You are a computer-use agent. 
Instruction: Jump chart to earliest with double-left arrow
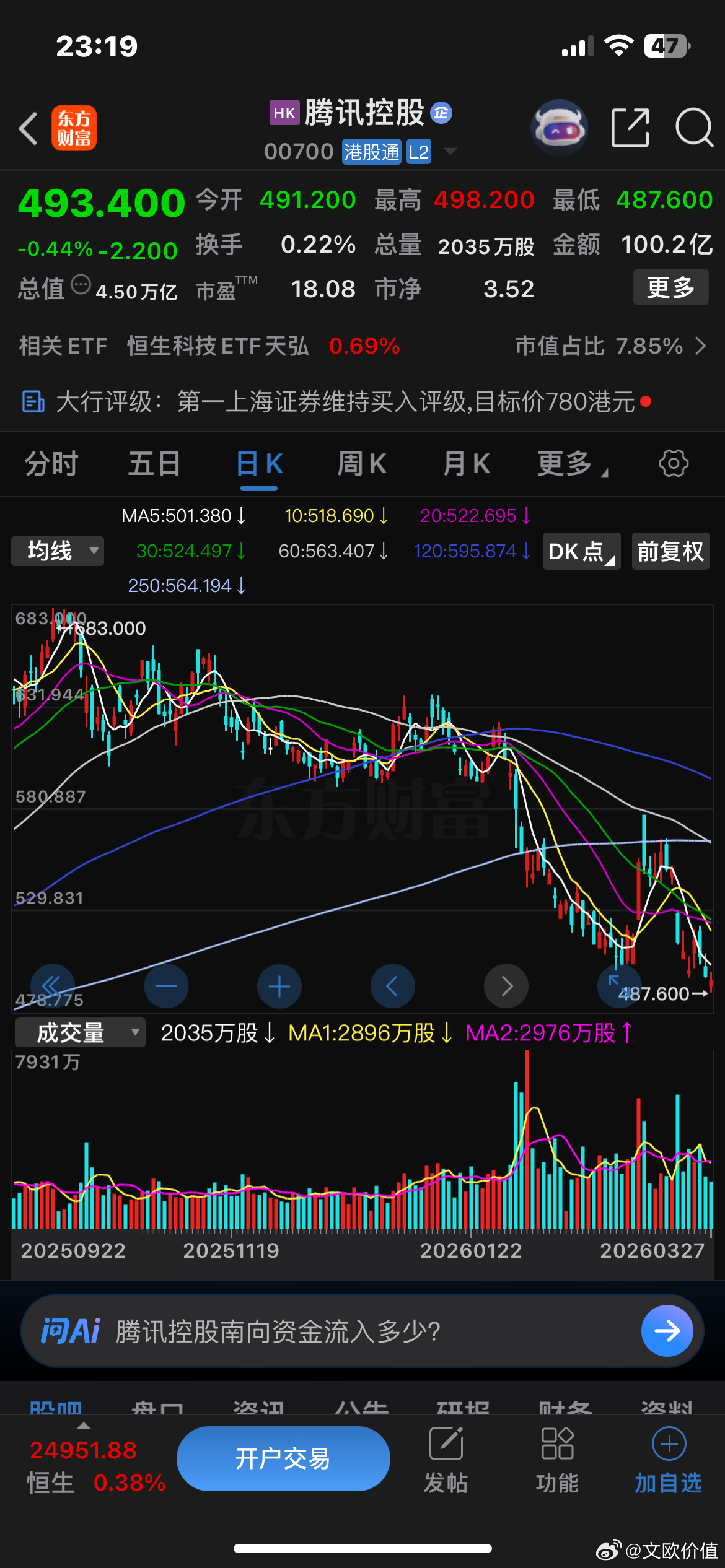coord(53,986)
